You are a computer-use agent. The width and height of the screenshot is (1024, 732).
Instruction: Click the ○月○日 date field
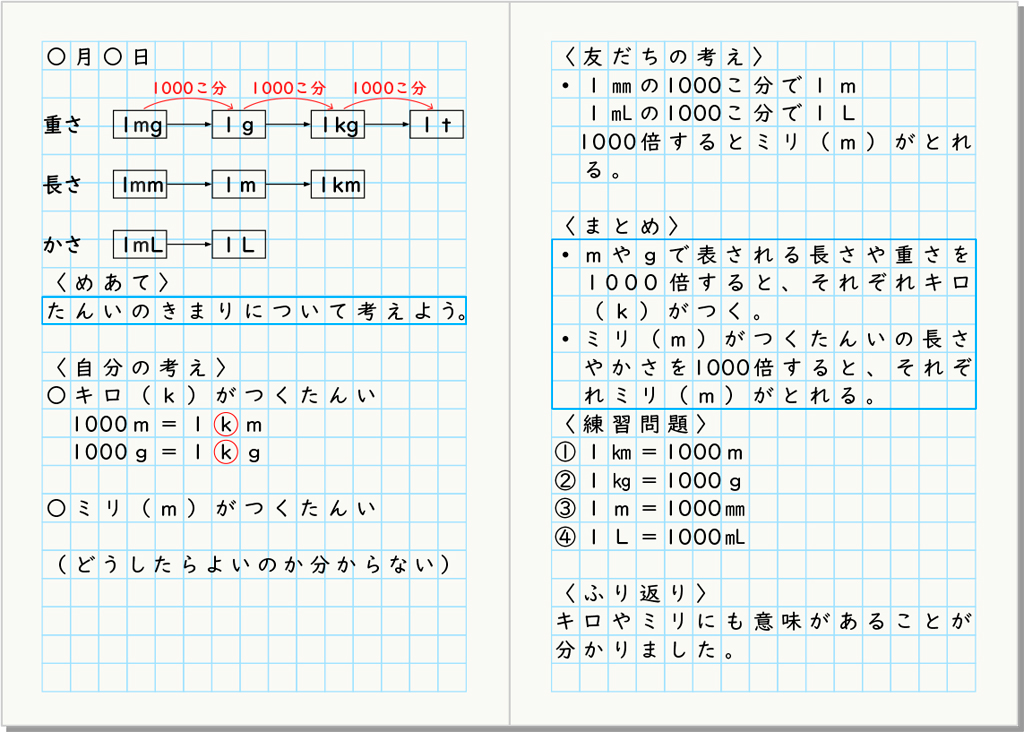coord(97,56)
